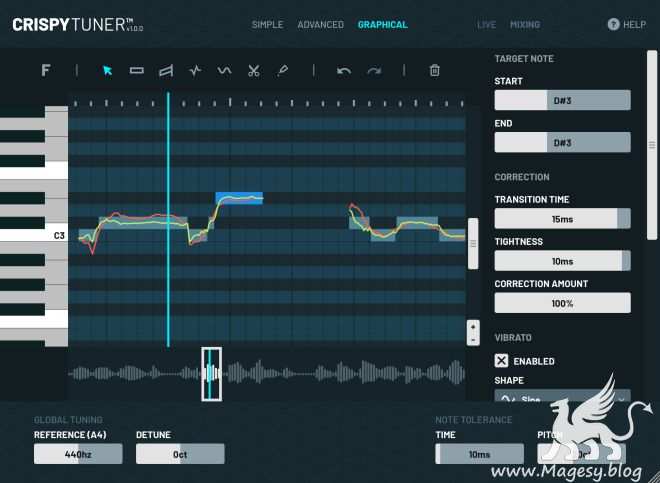Click the cyan playhead line
The width and height of the screenshot is (660, 483).
pyautogui.click(x=168, y=219)
